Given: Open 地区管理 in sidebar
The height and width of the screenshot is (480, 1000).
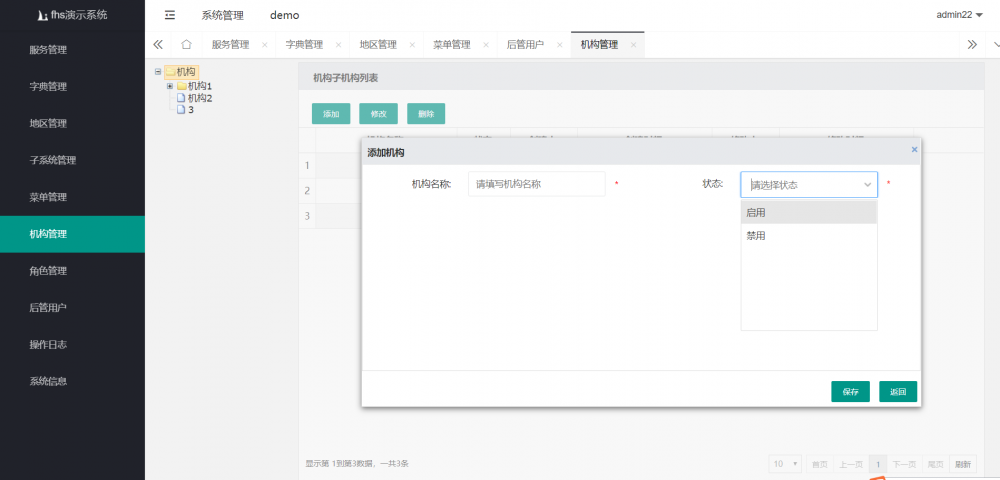Looking at the screenshot, I should pos(72,123).
